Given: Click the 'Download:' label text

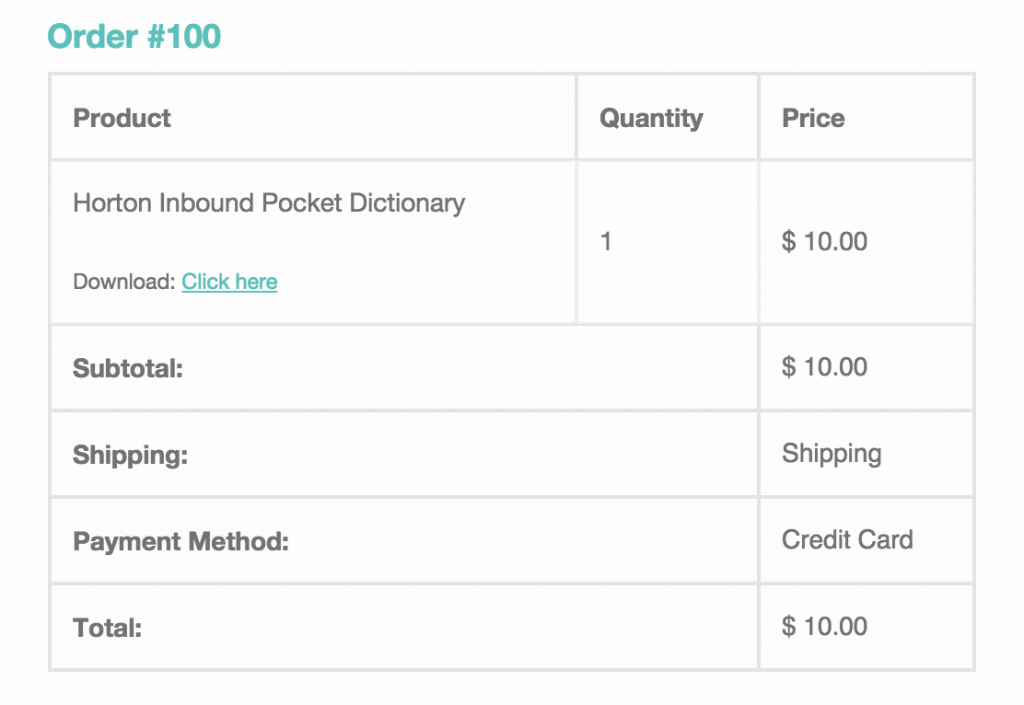Looking at the screenshot, I should tap(124, 282).
